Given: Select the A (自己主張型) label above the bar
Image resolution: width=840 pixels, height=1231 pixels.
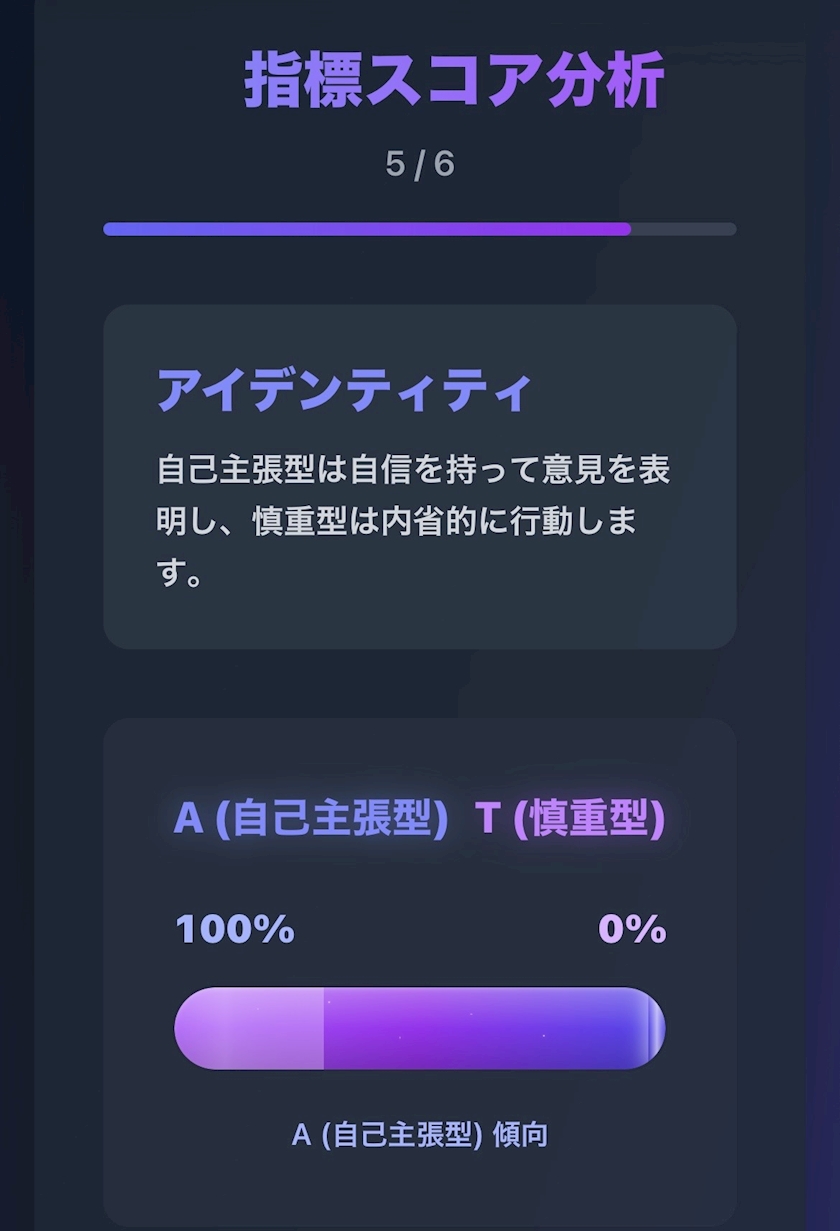Looking at the screenshot, I should (x=310, y=818).
